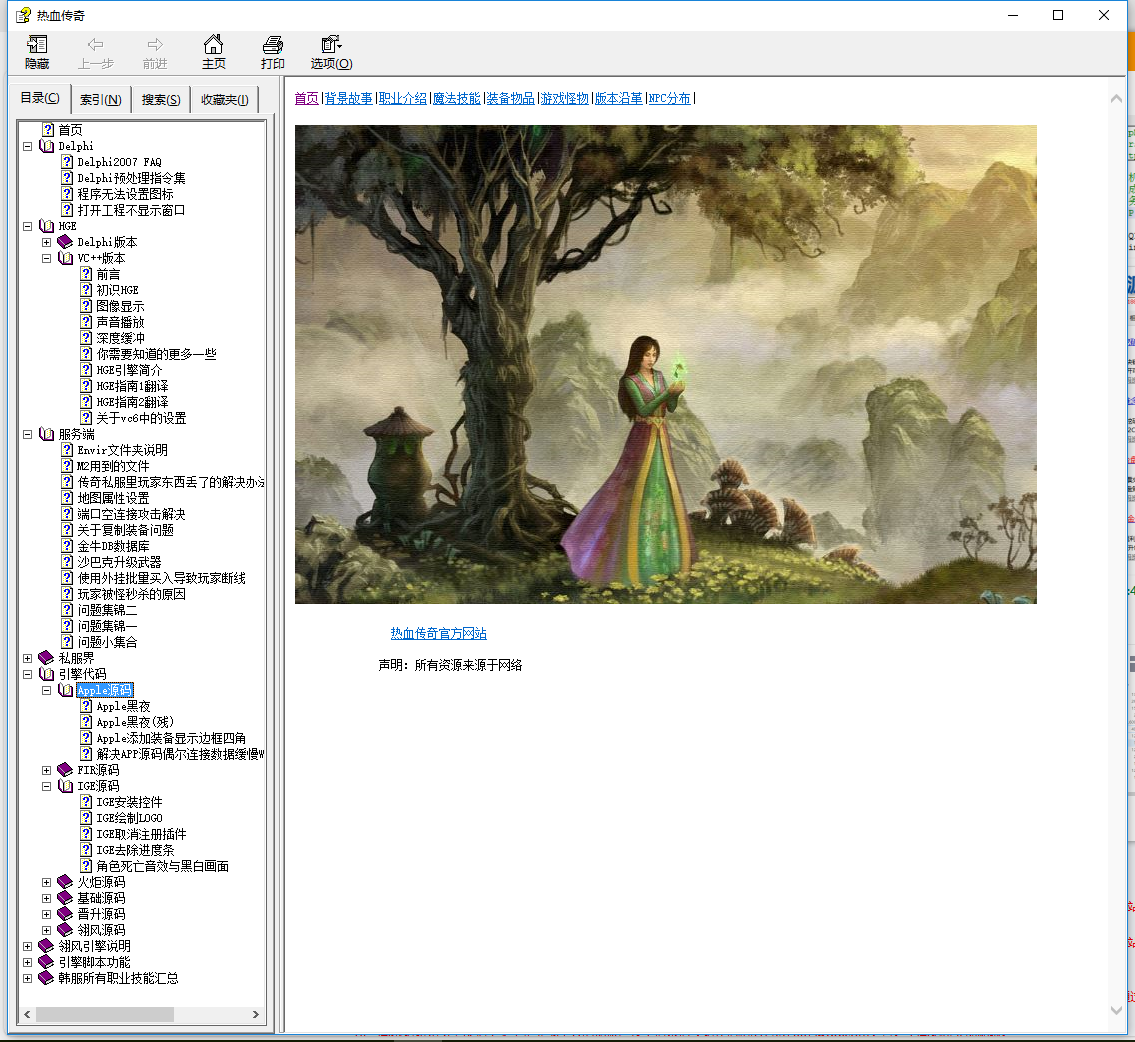Click the content pane scroll-down arrow

[x=1116, y=1010]
